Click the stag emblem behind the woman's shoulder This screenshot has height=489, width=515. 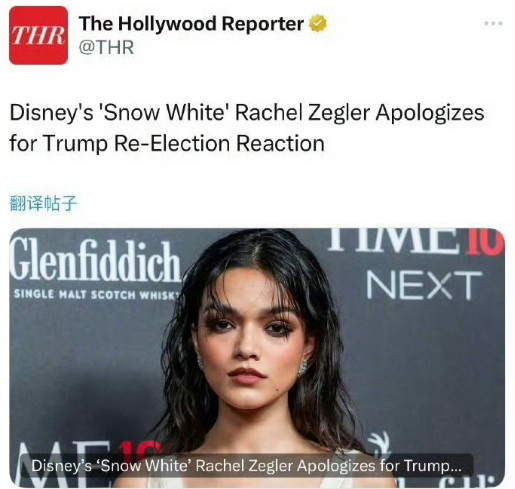(379, 443)
